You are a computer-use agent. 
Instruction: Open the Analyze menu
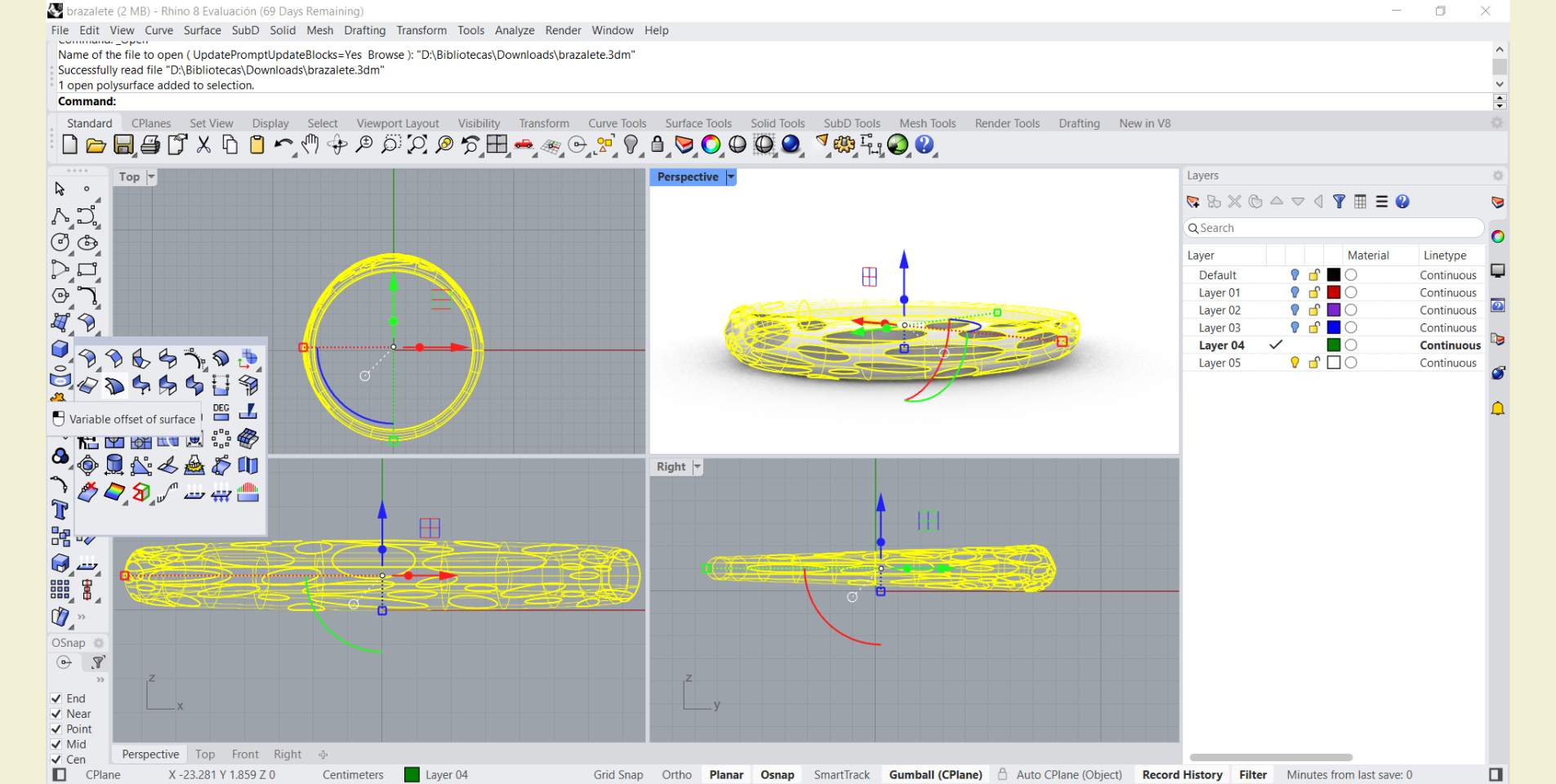point(515,30)
